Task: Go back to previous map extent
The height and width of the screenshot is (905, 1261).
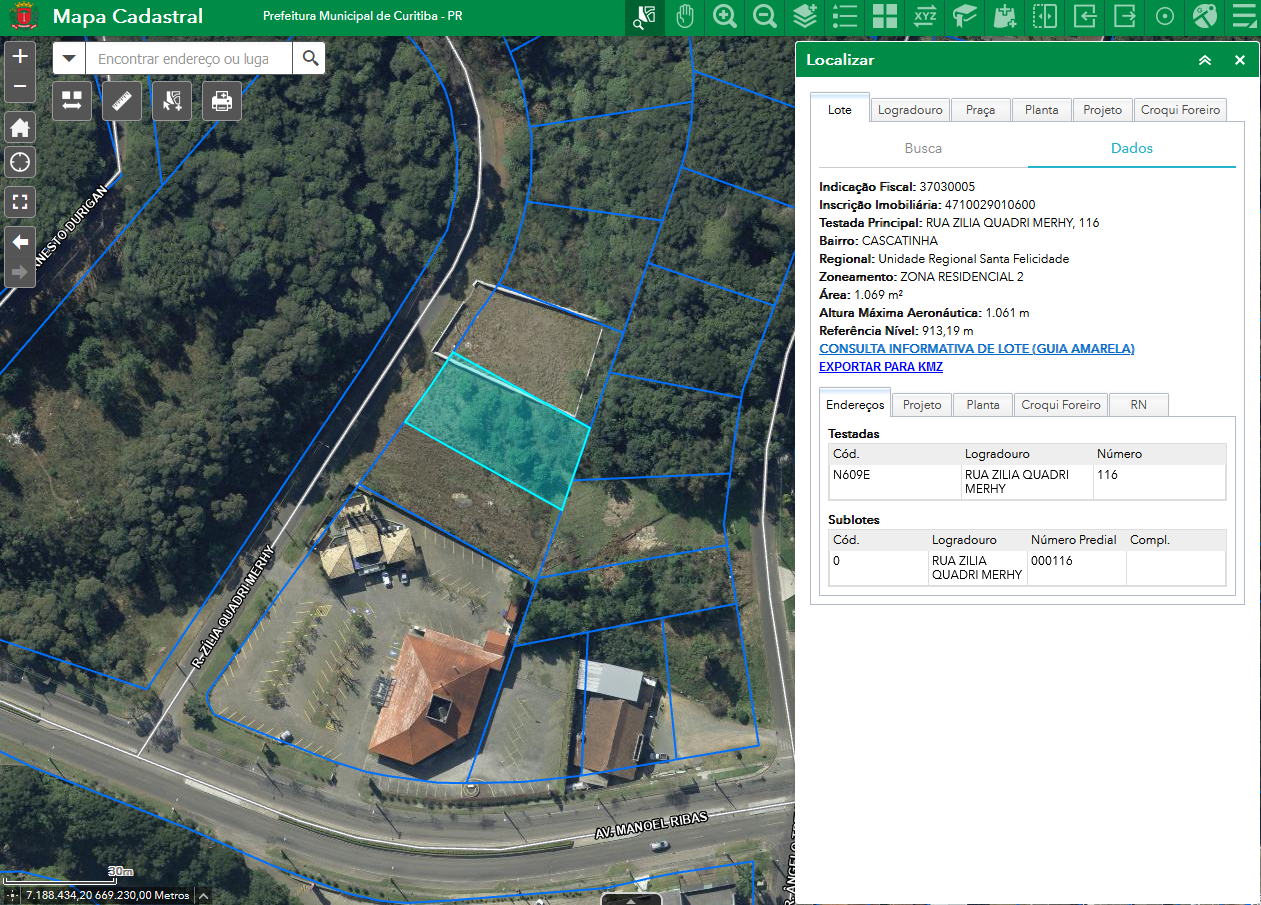Action: tap(20, 242)
